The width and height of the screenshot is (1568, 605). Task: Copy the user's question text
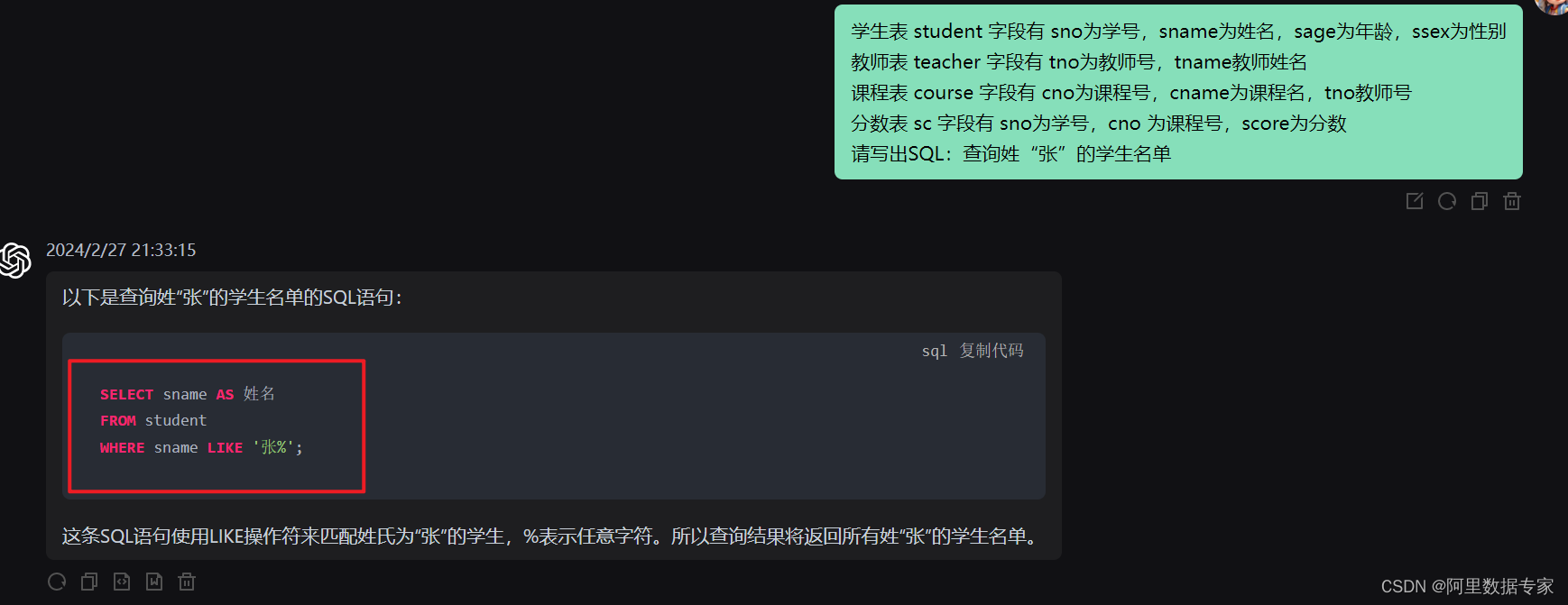[x=1480, y=201]
